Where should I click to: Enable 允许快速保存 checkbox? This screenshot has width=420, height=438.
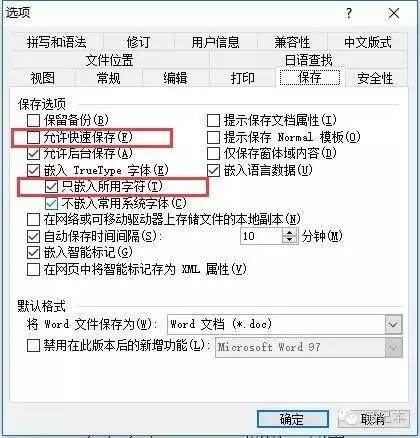(33, 137)
